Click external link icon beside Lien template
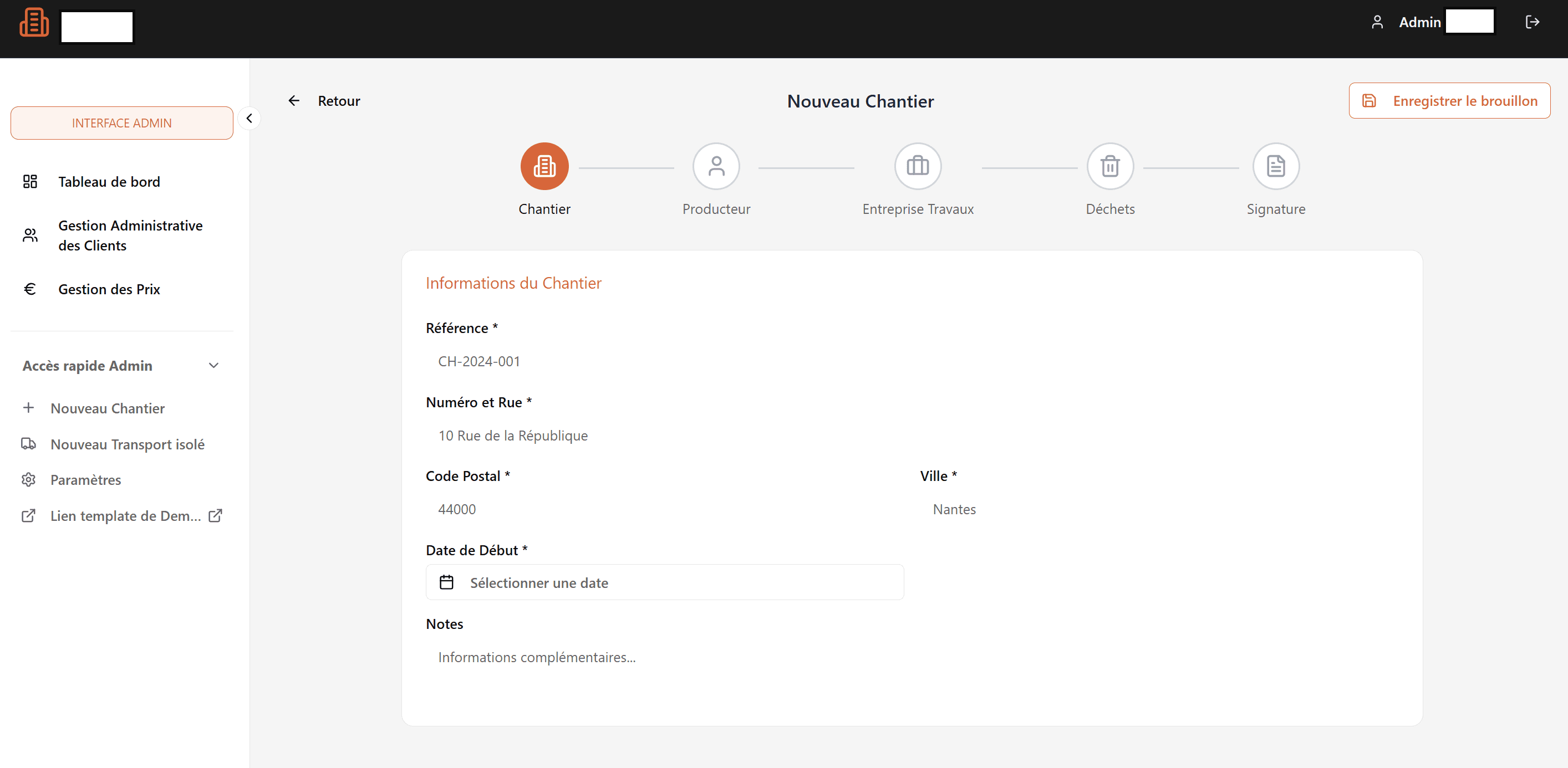The width and height of the screenshot is (1568, 768). pos(216,515)
